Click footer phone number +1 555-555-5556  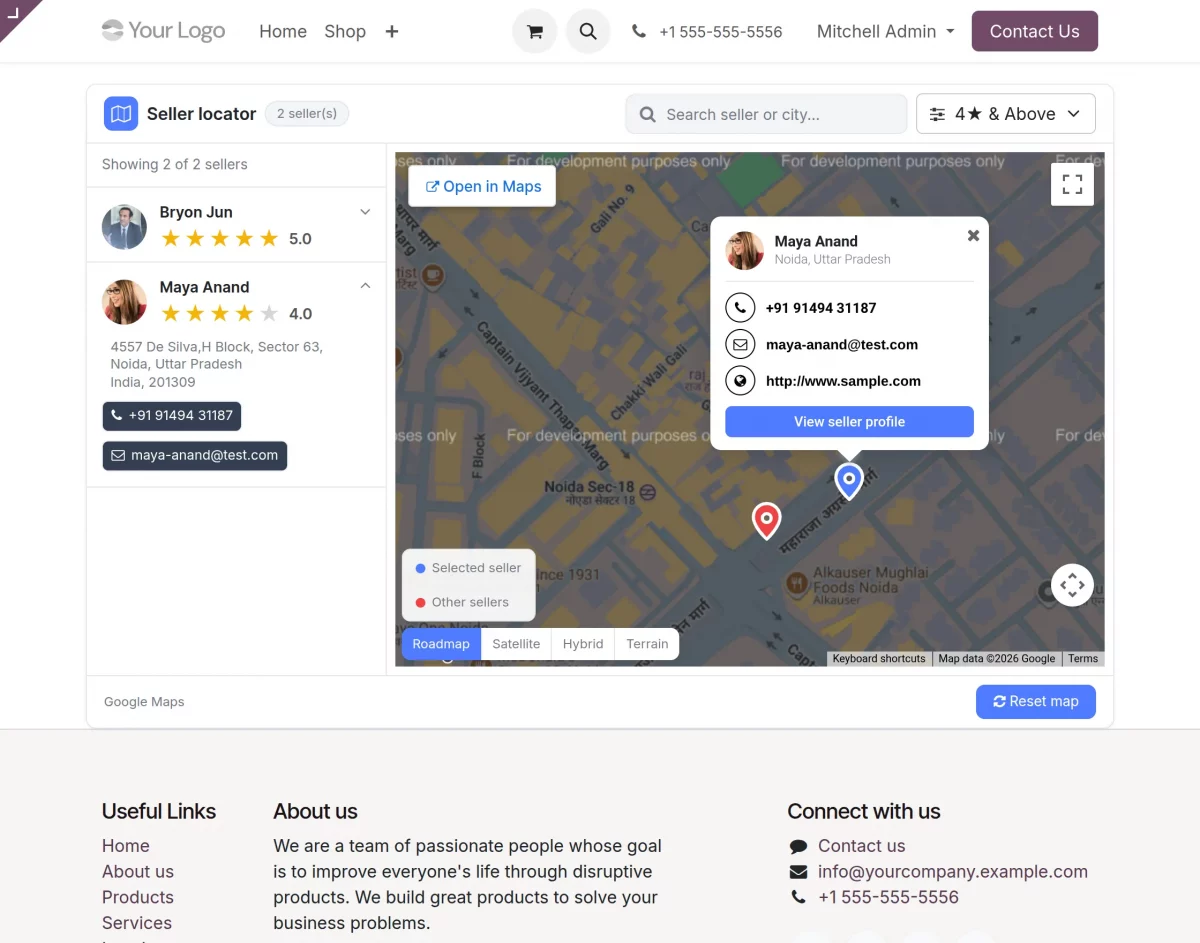point(888,898)
